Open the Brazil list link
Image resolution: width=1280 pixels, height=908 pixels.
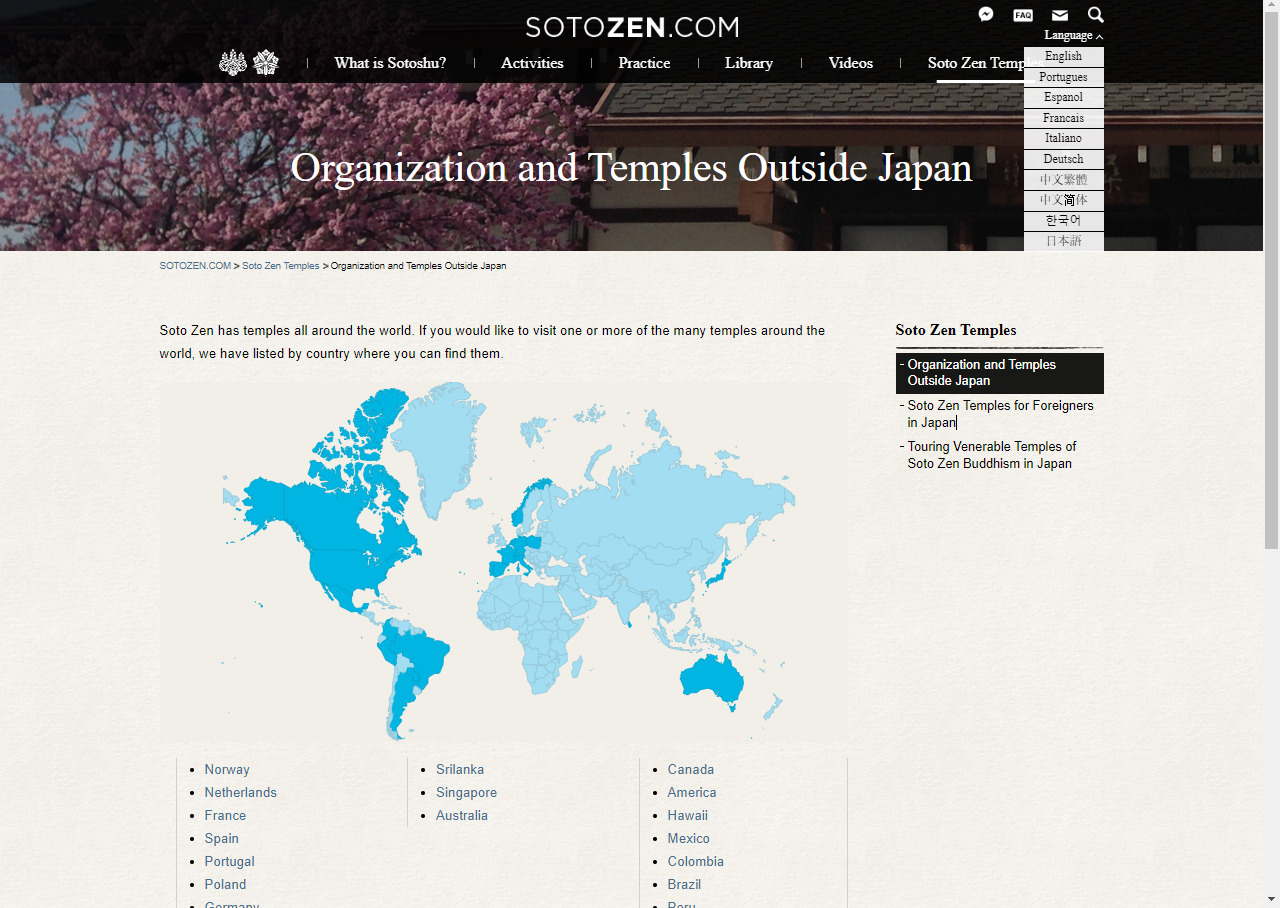(x=684, y=884)
